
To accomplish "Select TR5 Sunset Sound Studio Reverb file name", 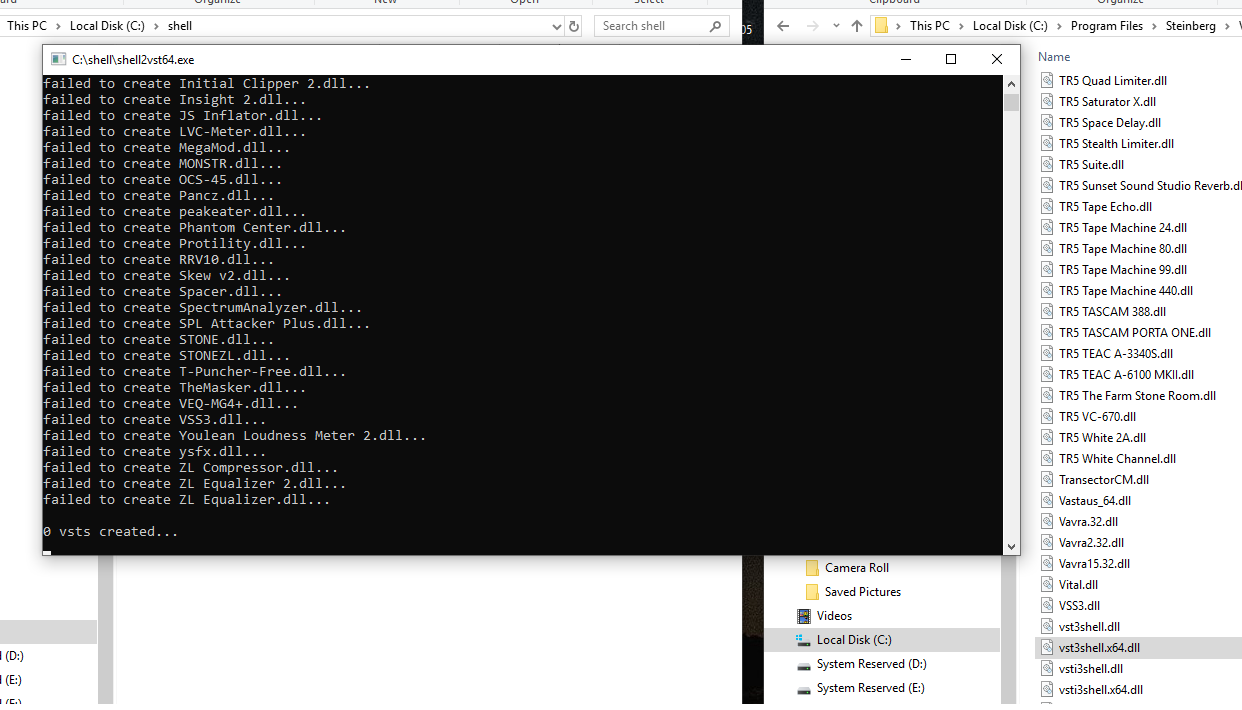I will click(x=1150, y=186).
